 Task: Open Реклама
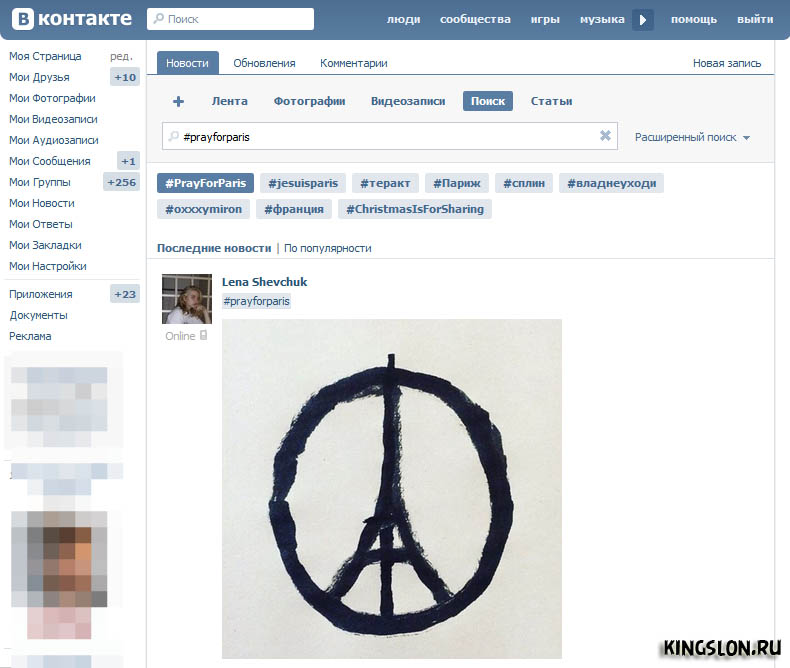point(30,336)
